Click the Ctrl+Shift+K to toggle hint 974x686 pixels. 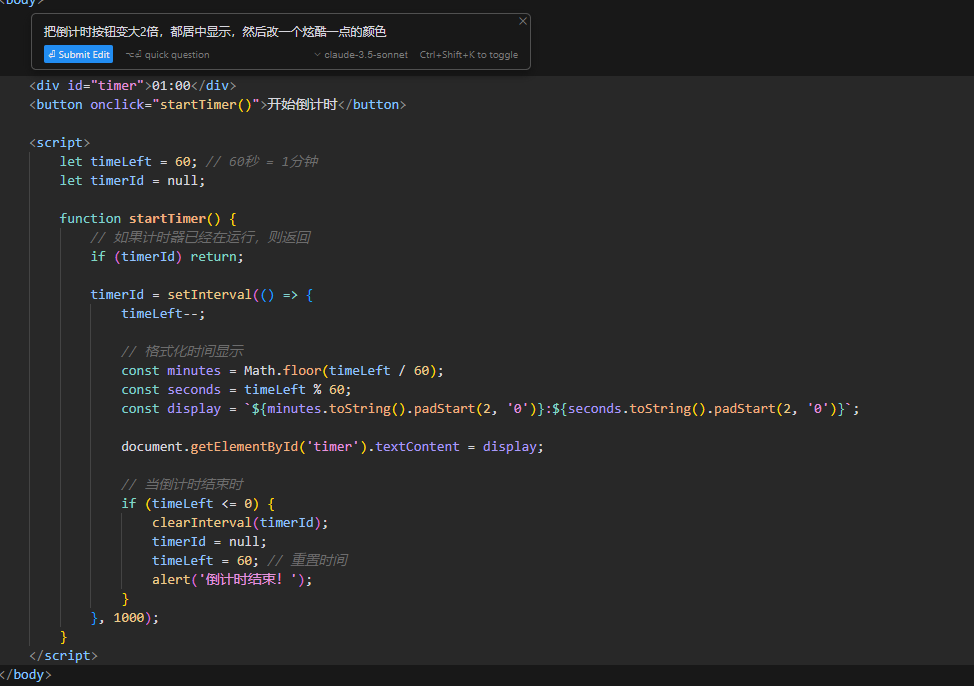point(468,55)
